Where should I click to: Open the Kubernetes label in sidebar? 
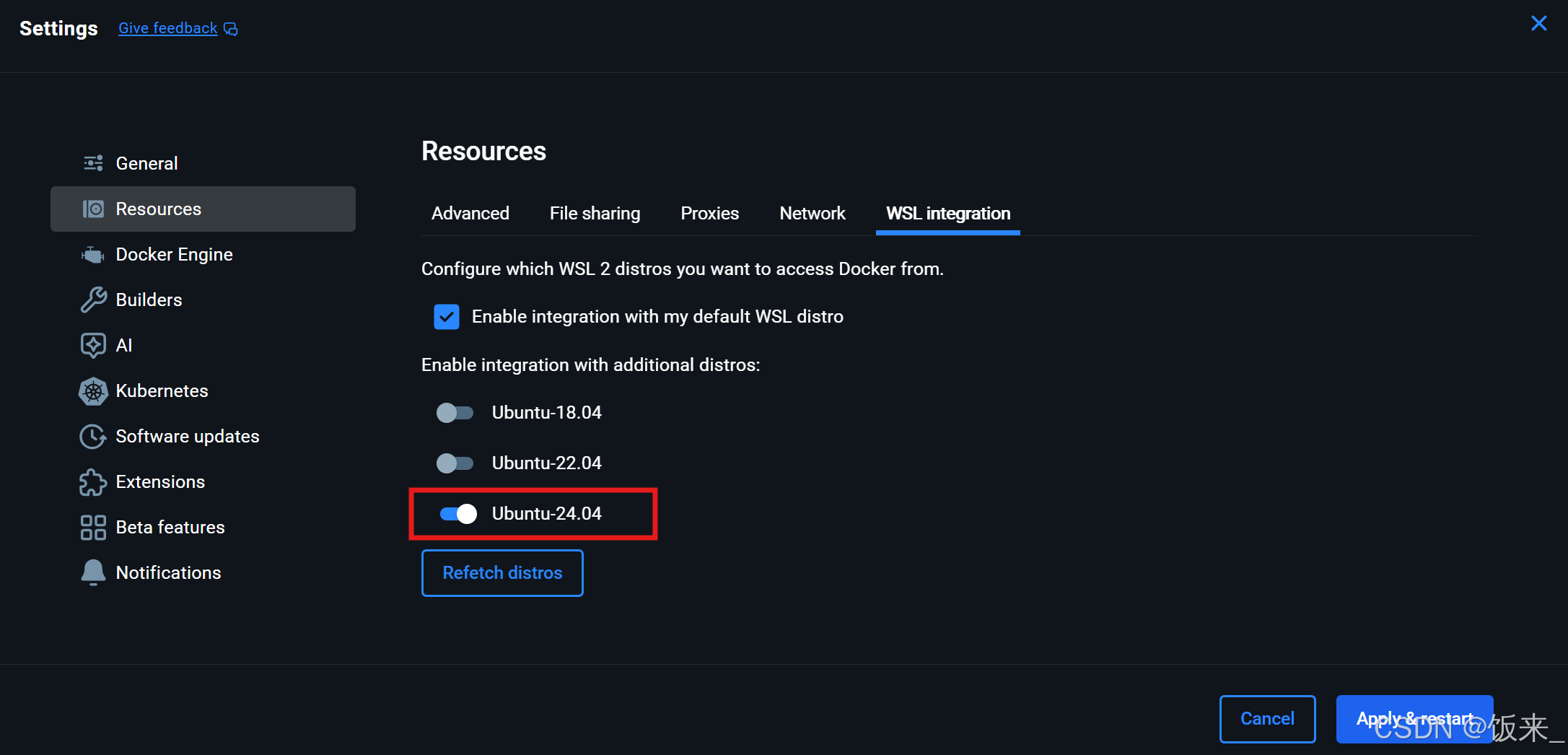pos(162,390)
